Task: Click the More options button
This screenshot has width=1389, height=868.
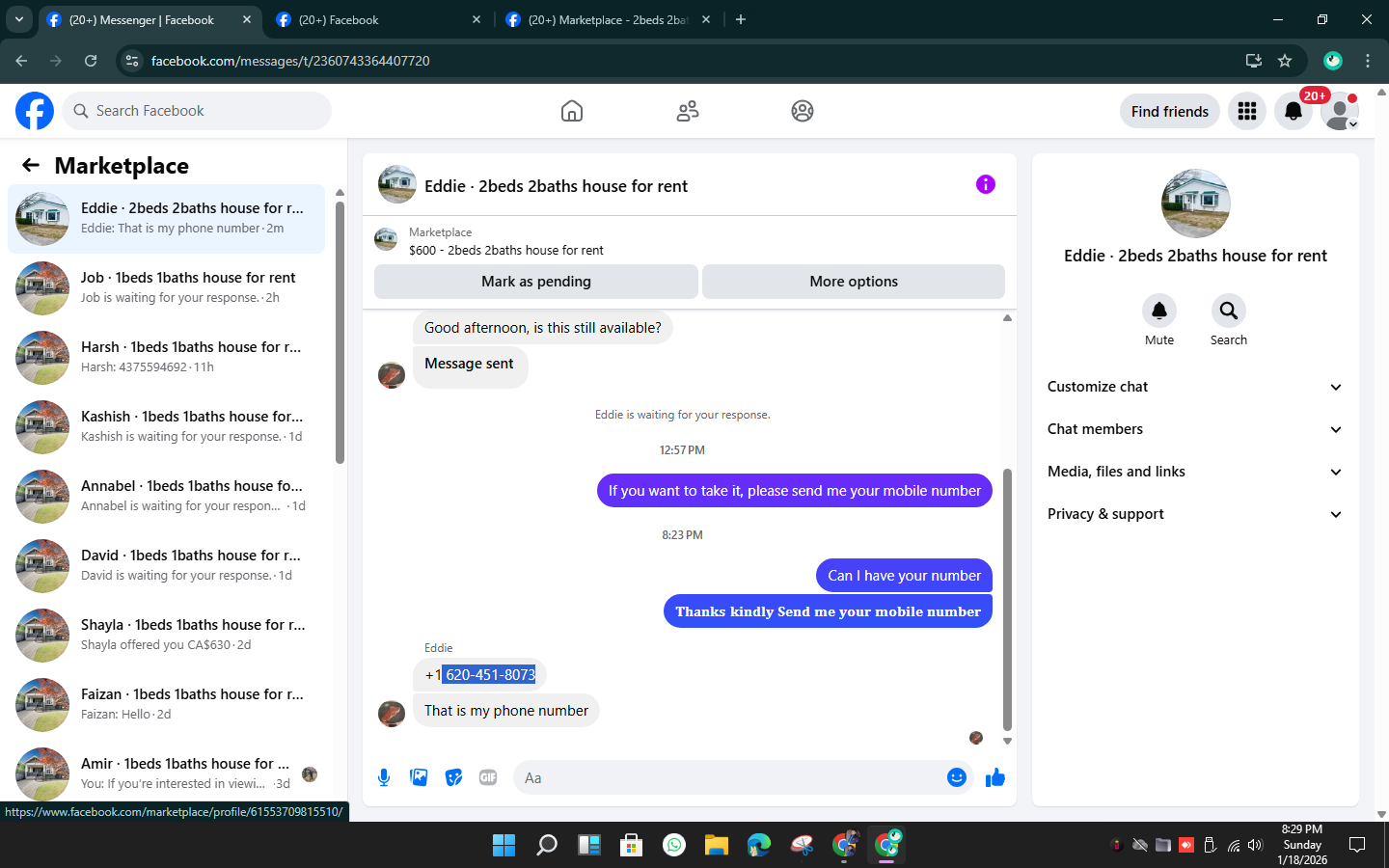Action: [854, 282]
